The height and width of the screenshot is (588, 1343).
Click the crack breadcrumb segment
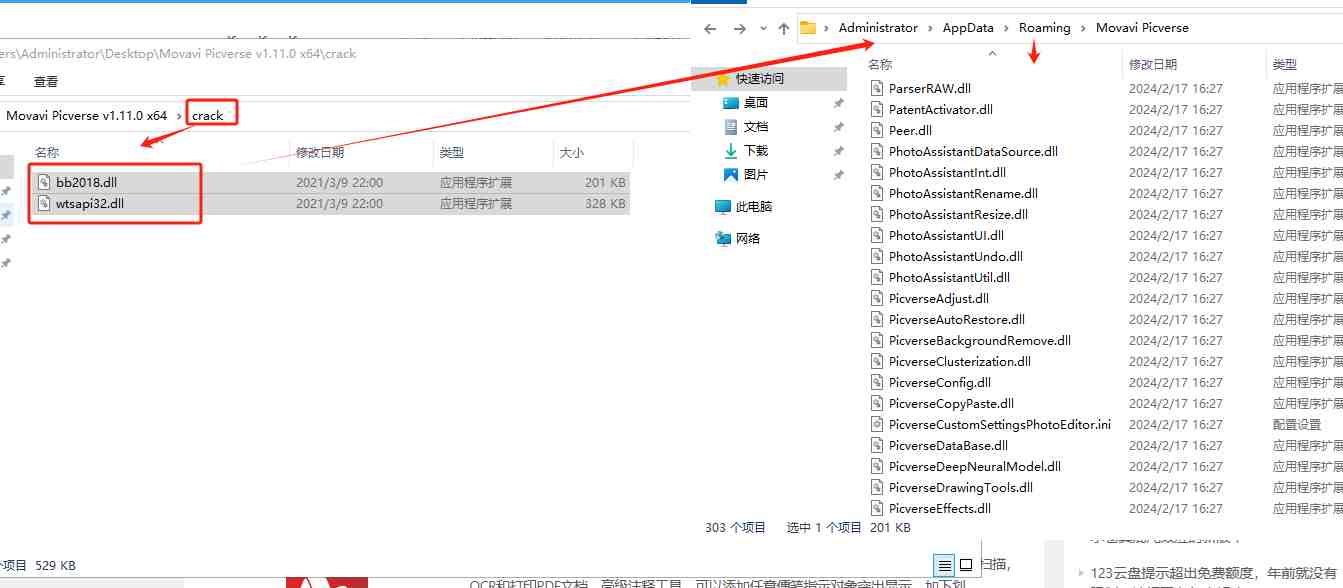pos(209,113)
